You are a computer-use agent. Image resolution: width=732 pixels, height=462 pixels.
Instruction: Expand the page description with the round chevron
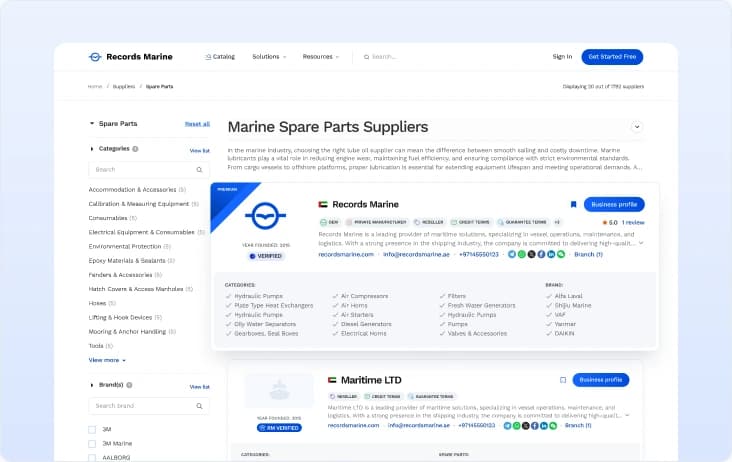pyautogui.click(x=637, y=127)
